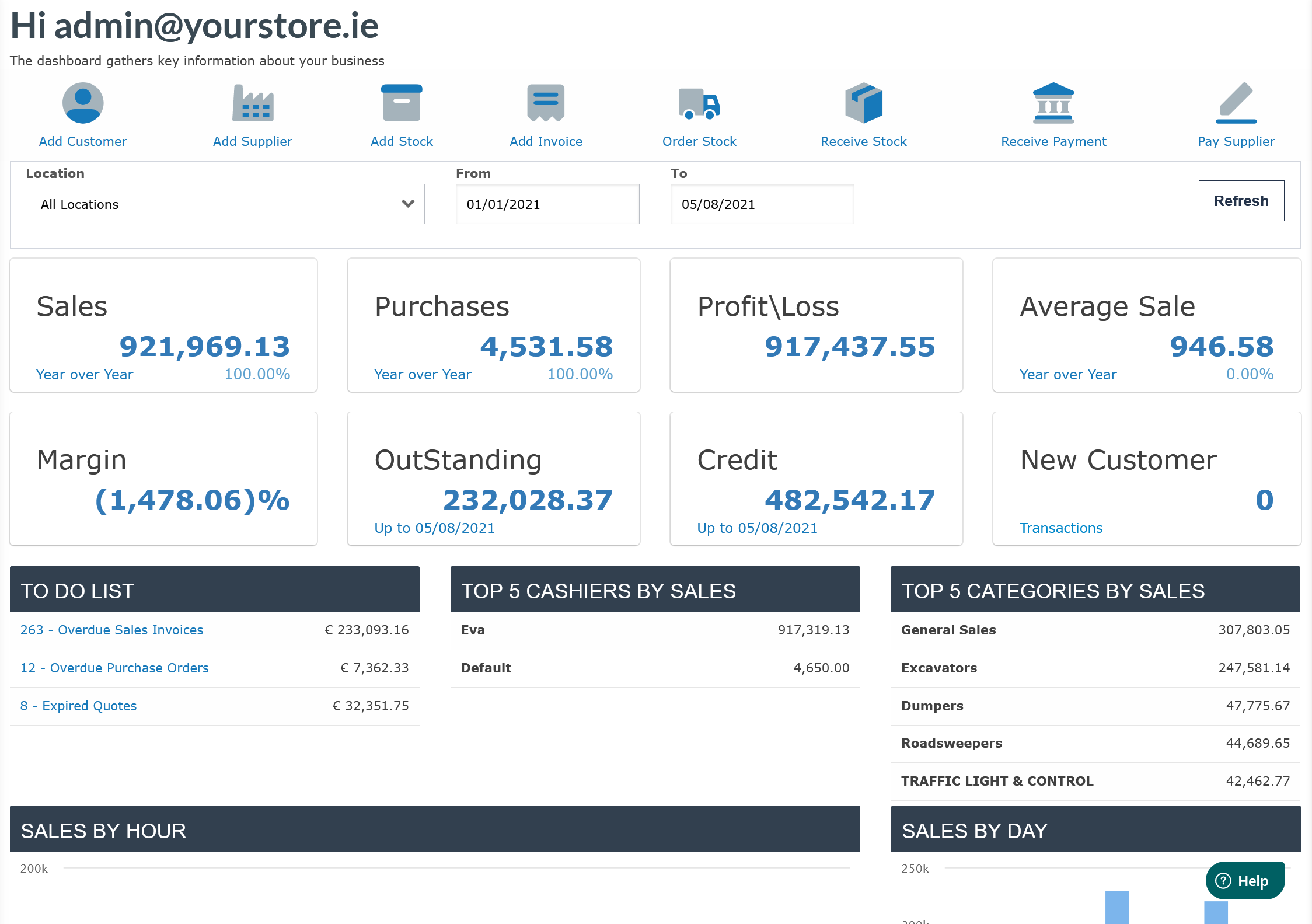The image size is (1312, 924).
Task: Click the Receive Stock package icon
Action: (x=864, y=103)
